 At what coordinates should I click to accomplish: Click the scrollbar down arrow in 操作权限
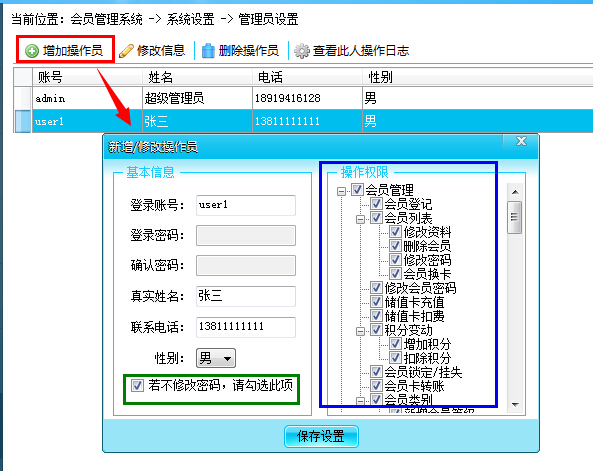pyautogui.click(x=515, y=404)
